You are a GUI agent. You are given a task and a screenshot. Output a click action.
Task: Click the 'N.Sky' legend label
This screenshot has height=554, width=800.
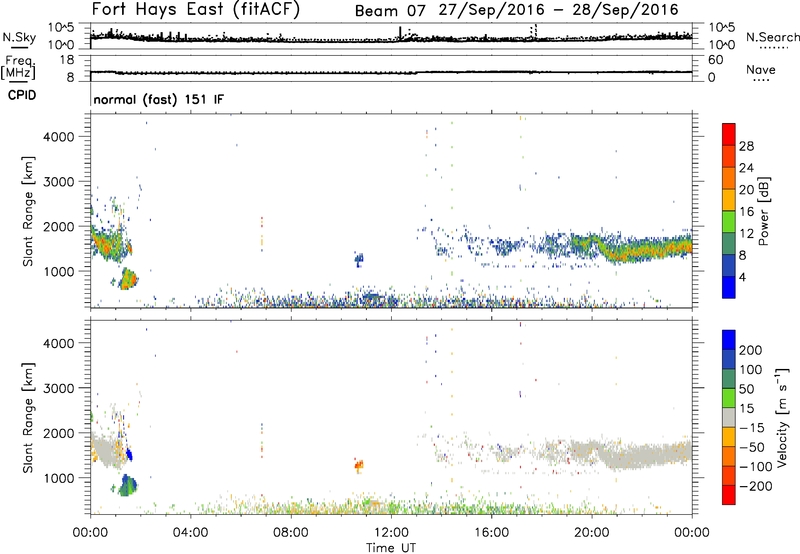pos(19,37)
